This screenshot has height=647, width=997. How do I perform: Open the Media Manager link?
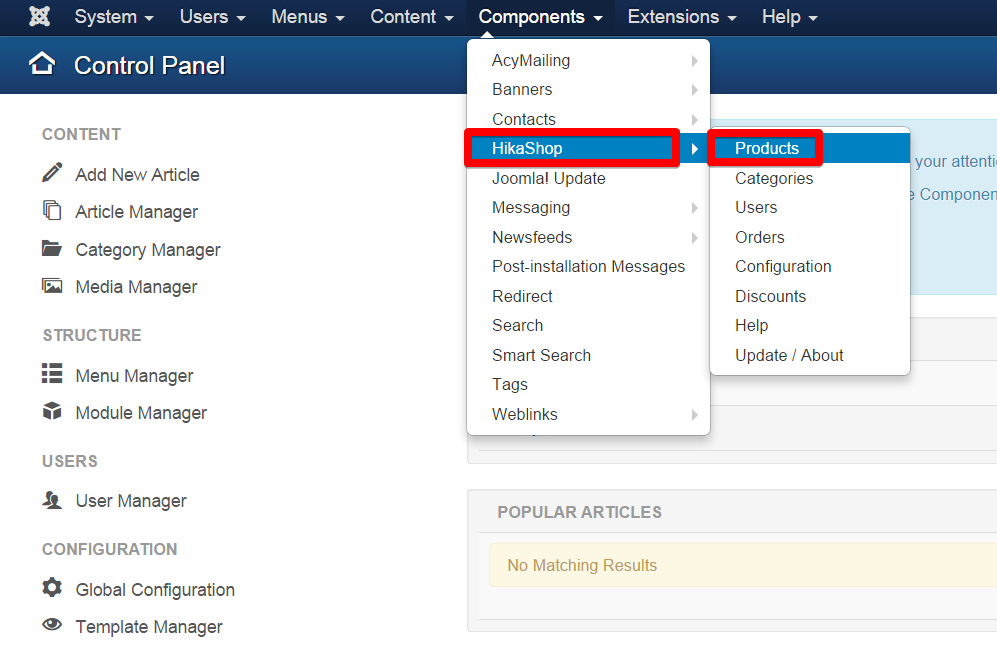pos(136,287)
